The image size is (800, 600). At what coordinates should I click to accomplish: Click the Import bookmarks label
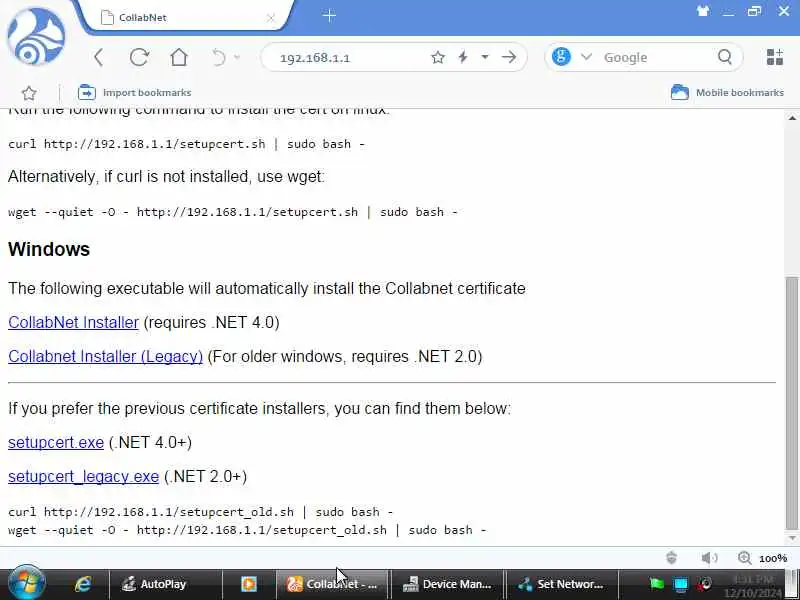[x=147, y=92]
